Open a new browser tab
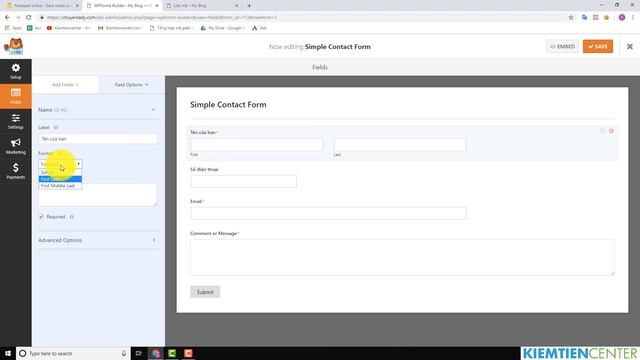 (249, 6)
